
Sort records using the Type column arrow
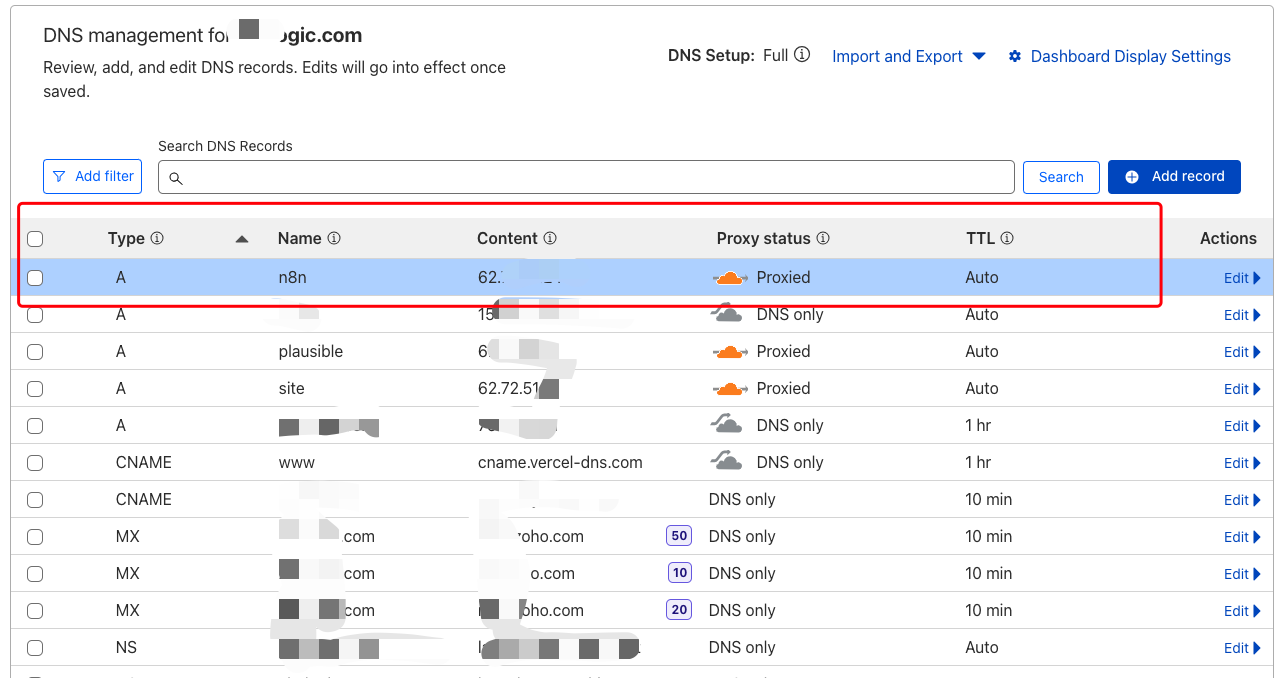[x=241, y=239]
